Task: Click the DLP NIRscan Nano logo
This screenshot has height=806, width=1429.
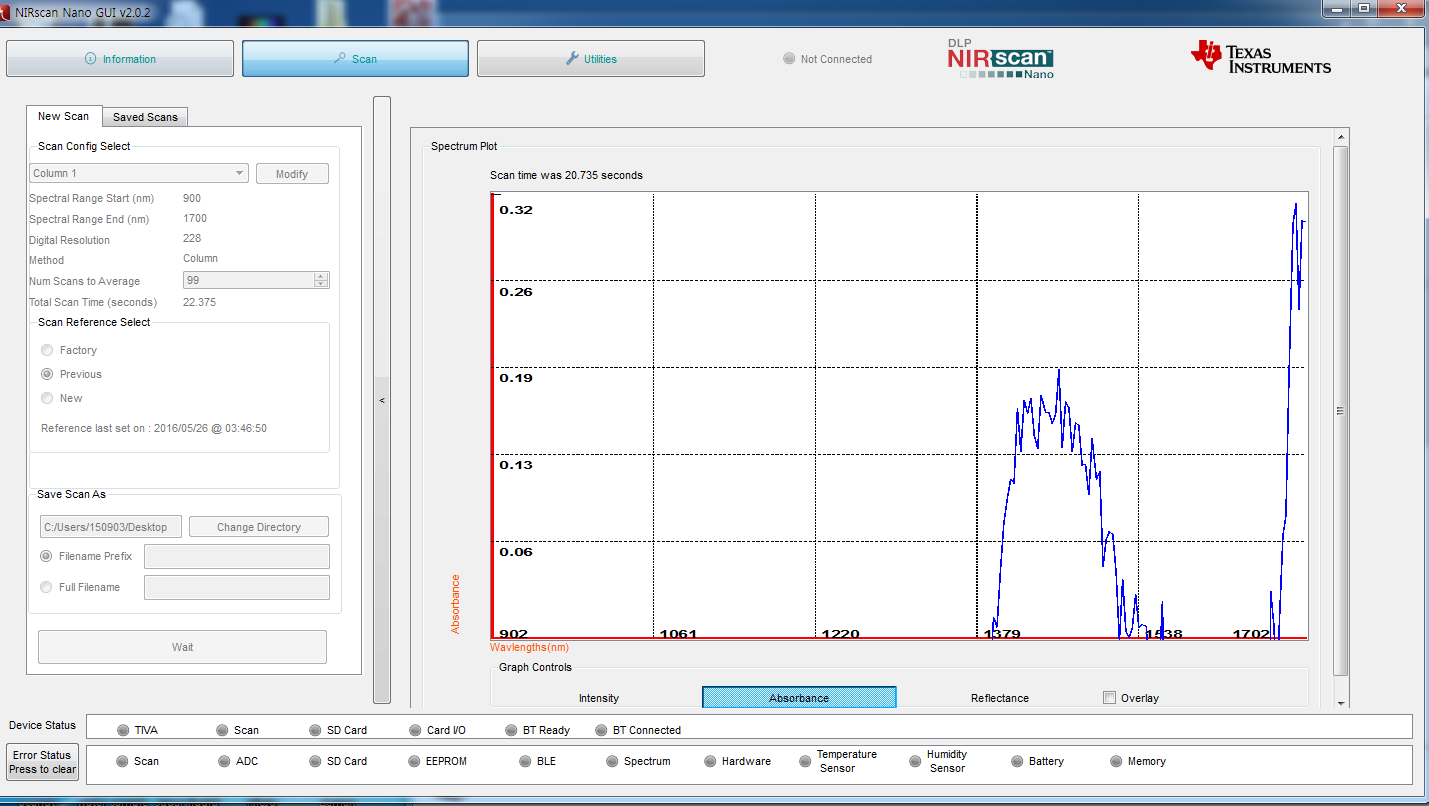Action: 1000,59
